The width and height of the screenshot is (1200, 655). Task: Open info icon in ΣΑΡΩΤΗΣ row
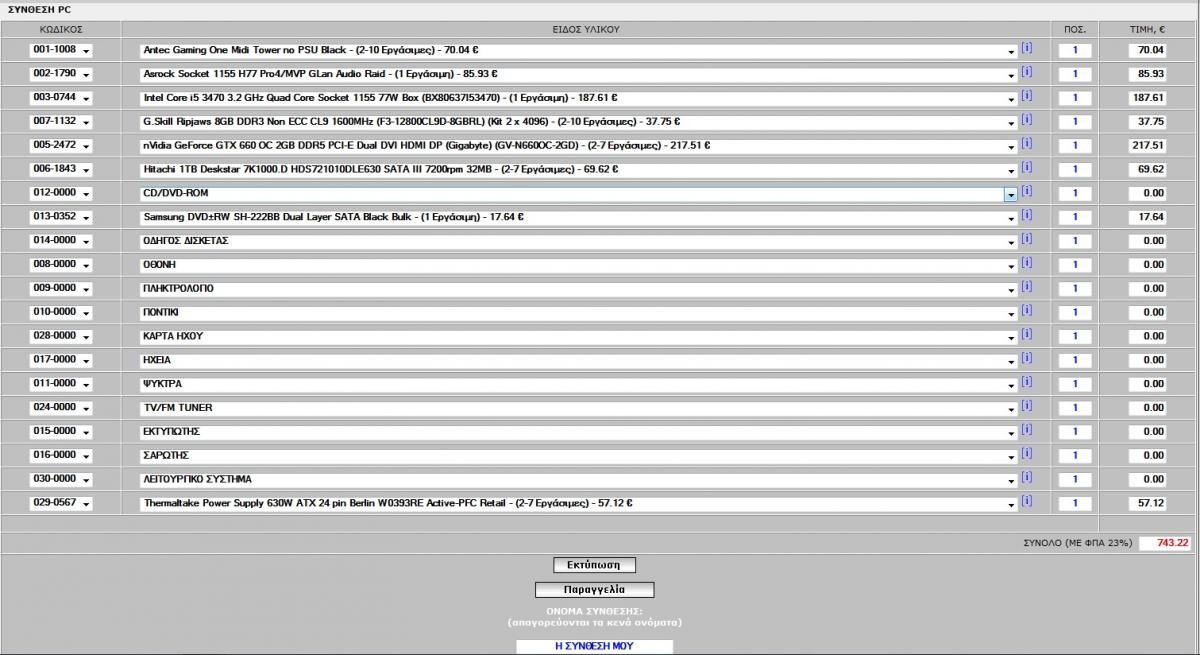pos(1026,453)
